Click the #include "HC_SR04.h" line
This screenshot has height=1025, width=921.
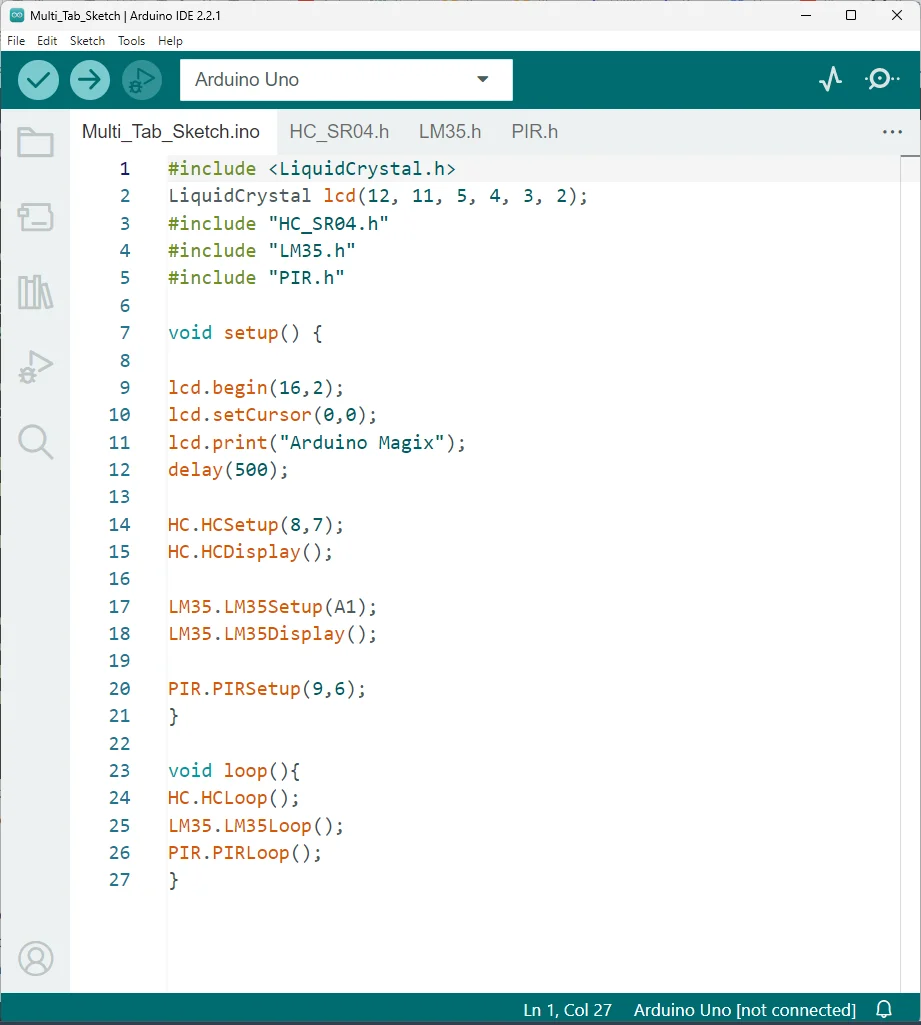(278, 224)
